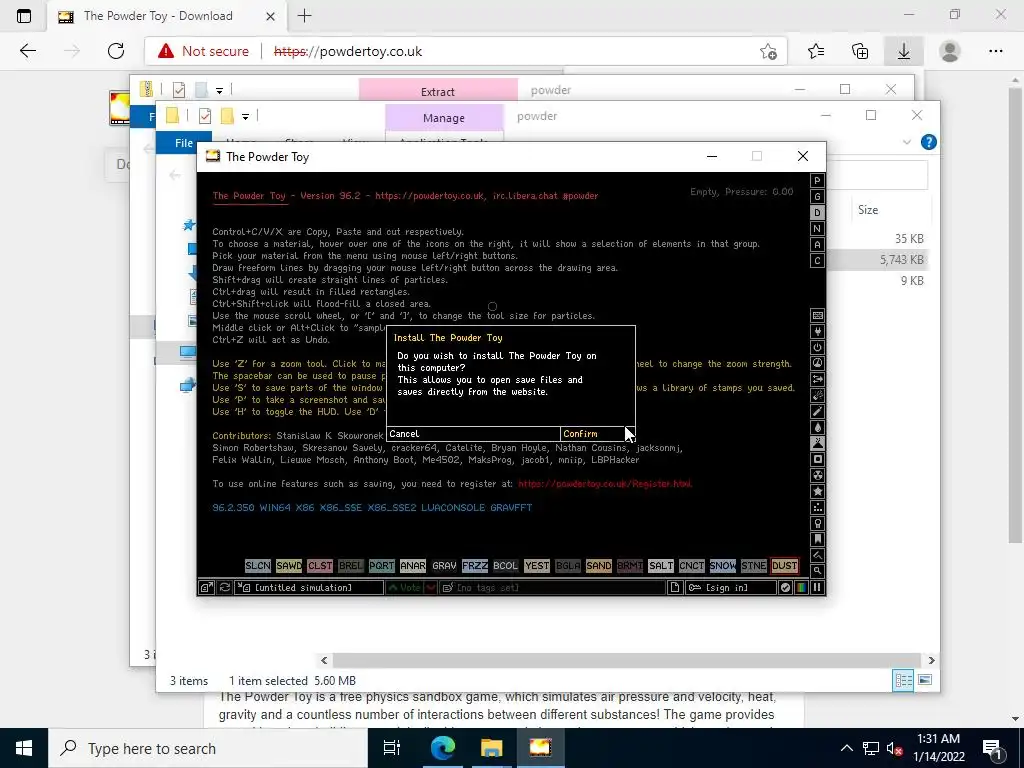Open the Force elements arrows icon
The height and width of the screenshot is (768, 1024).
(x=817, y=379)
